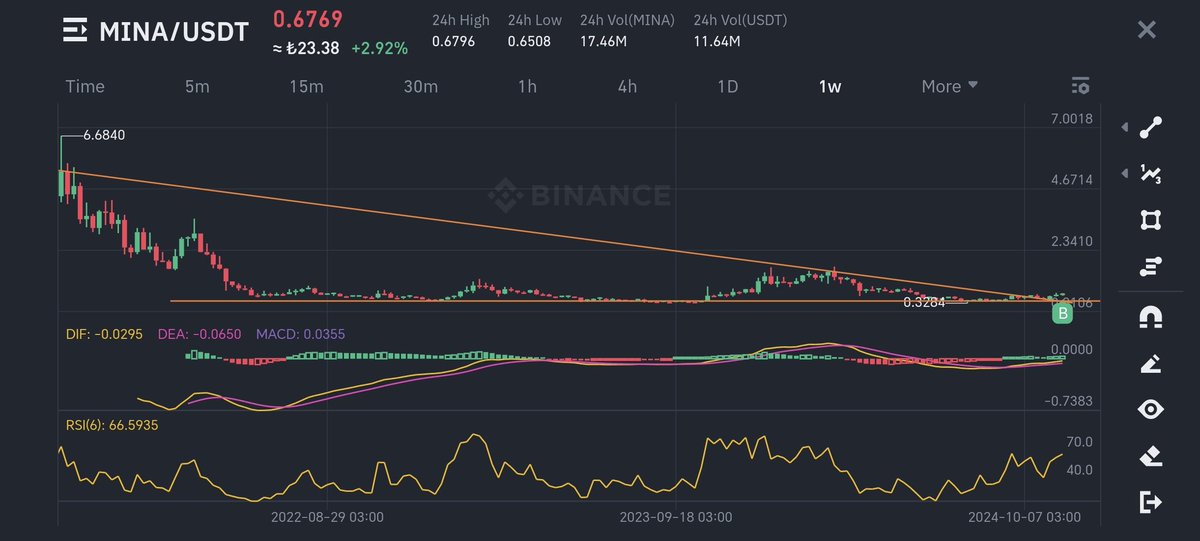Image resolution: width=1200 pixels, height=541 pixels.
Task: Open the More intervals dropdown
Action: click(x=950, y=86)
